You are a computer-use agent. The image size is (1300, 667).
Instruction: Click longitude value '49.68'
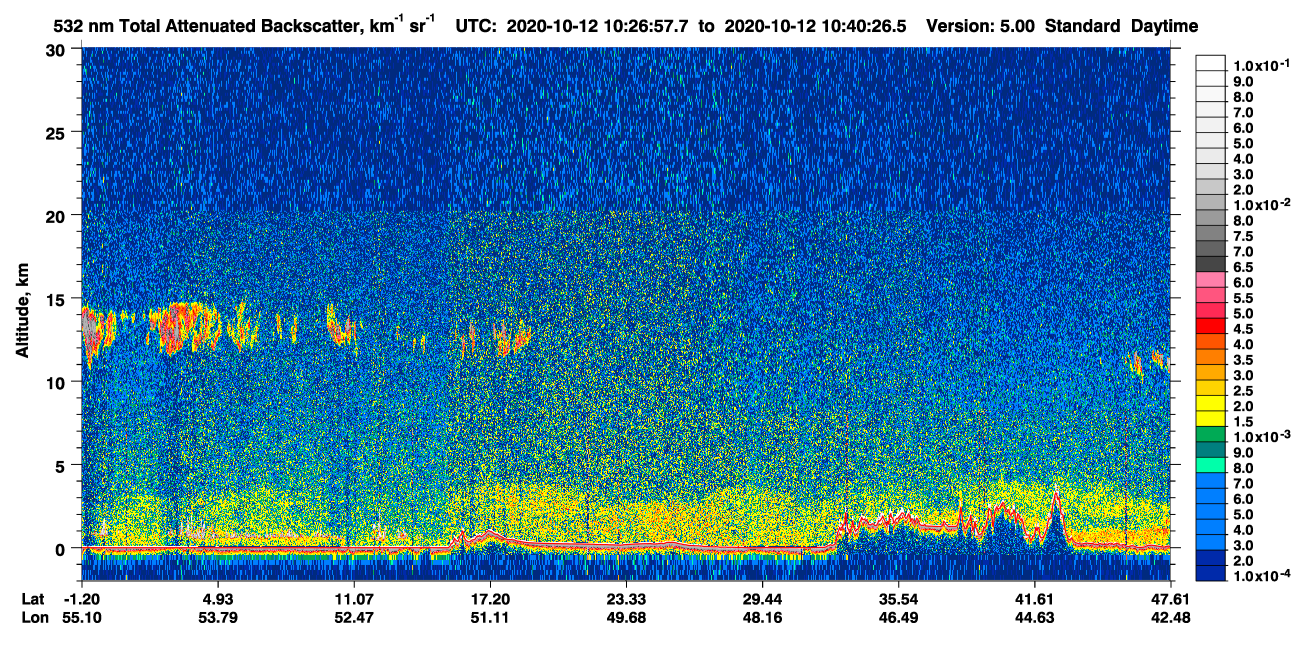(625, 617)
